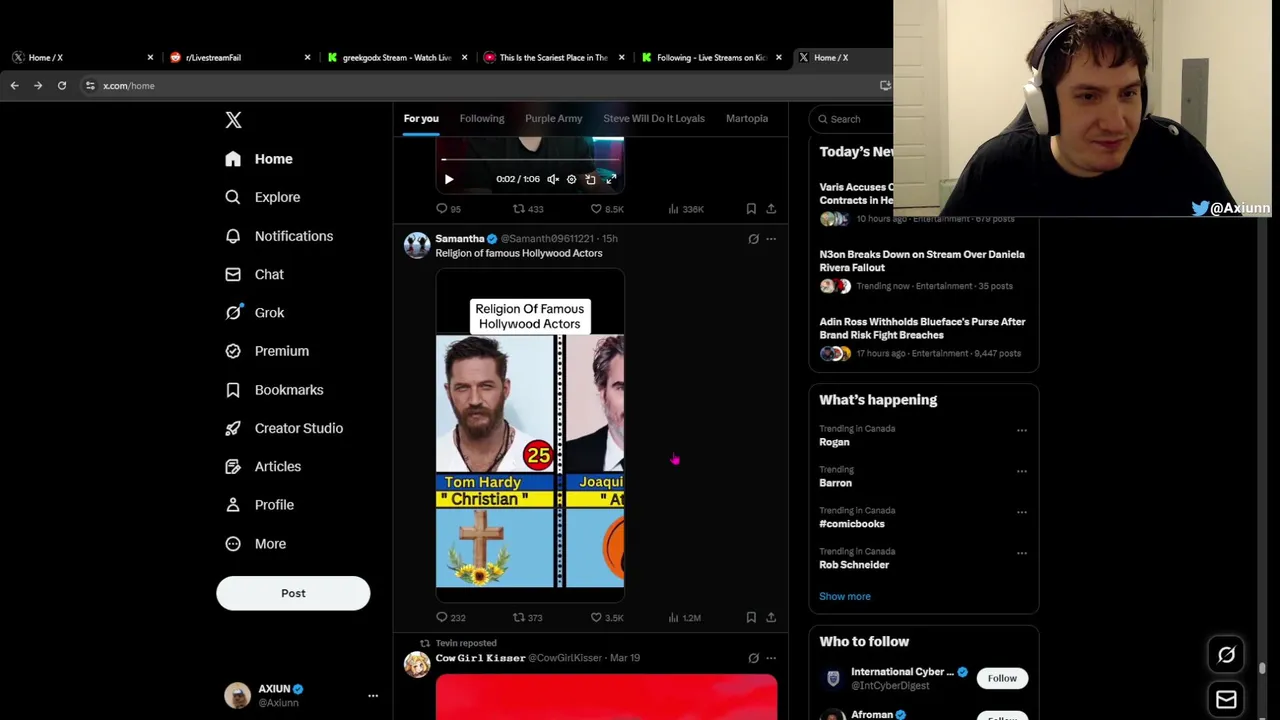Click Show more under What's happening
Image resolution: width=1280 pixels, height=720 pixels.
pyautogui.click(x=845, y=596)
